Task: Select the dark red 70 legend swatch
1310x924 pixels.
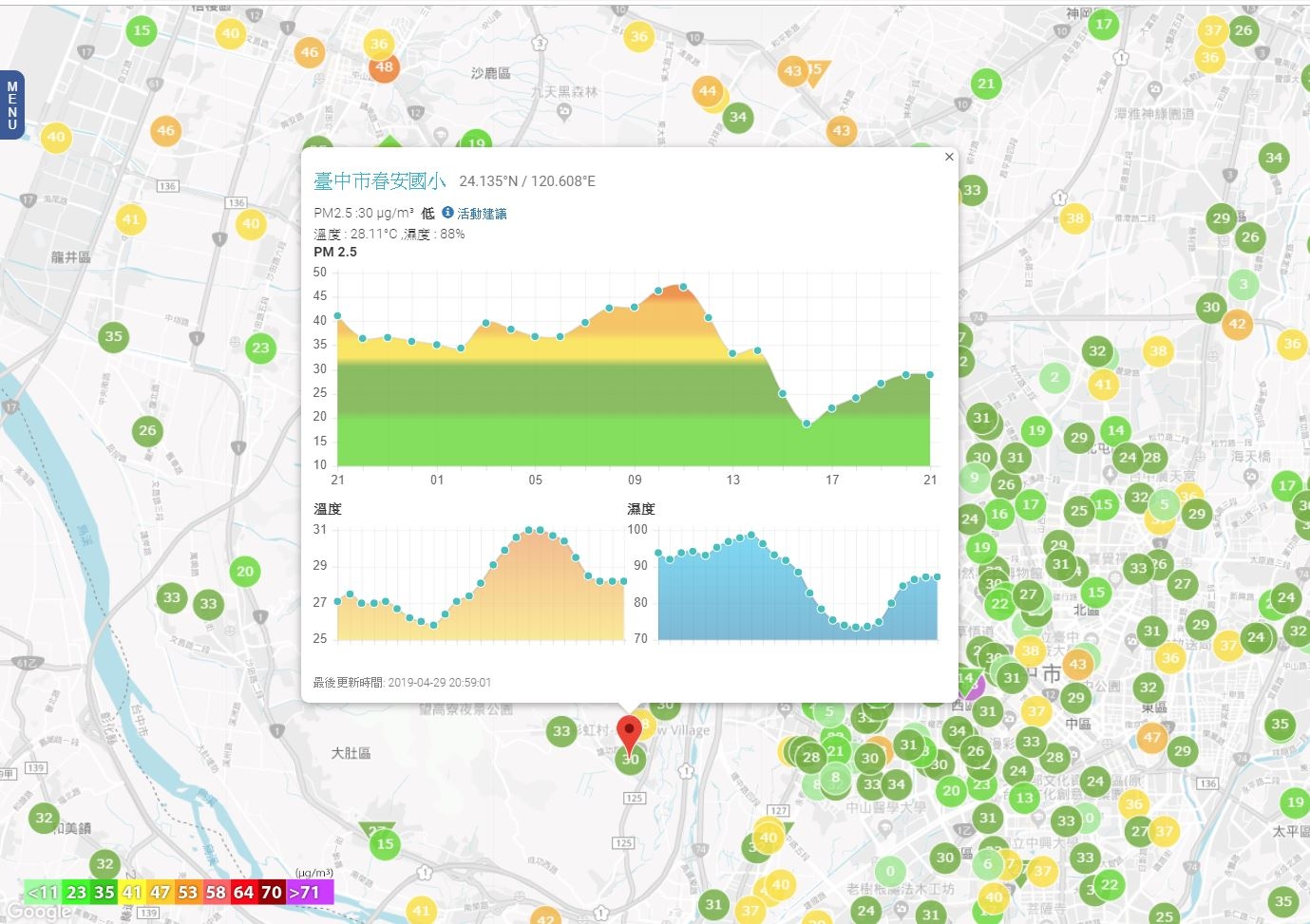Action: [272, 893]
